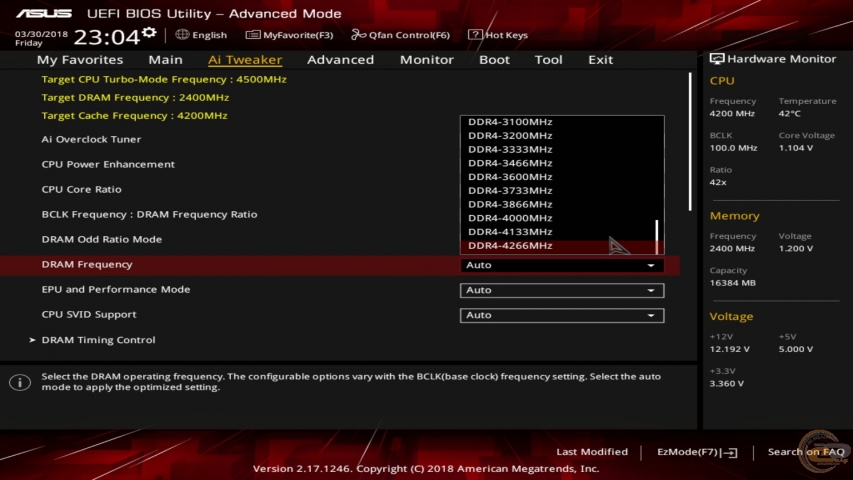853x480 pixels.
Task: Click the EPU Performance Mode dropdown arrow
Action: click(651, 291)
